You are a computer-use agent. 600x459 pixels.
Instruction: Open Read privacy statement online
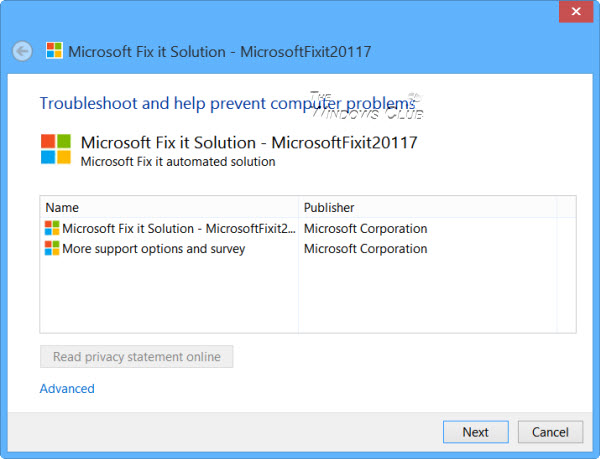[137, 356]
